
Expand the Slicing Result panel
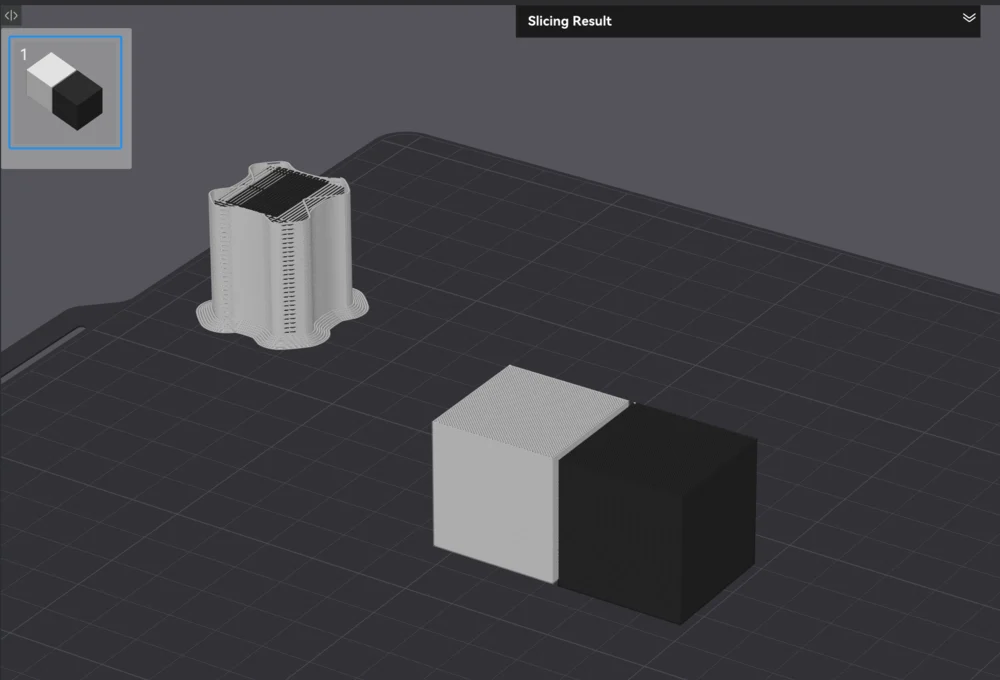tap(969, 18)
